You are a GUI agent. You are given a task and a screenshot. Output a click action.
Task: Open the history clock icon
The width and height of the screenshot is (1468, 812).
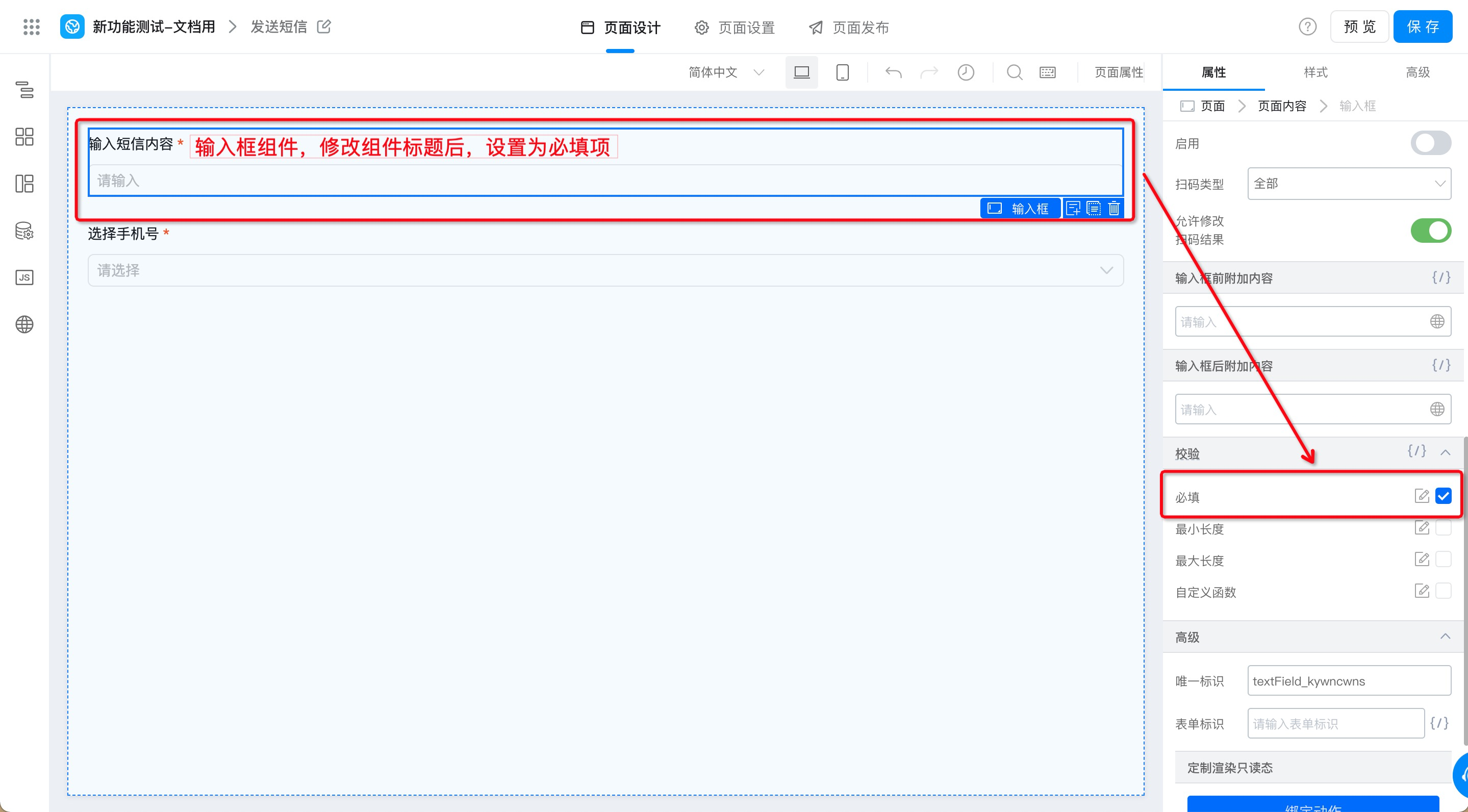[966, 72]
